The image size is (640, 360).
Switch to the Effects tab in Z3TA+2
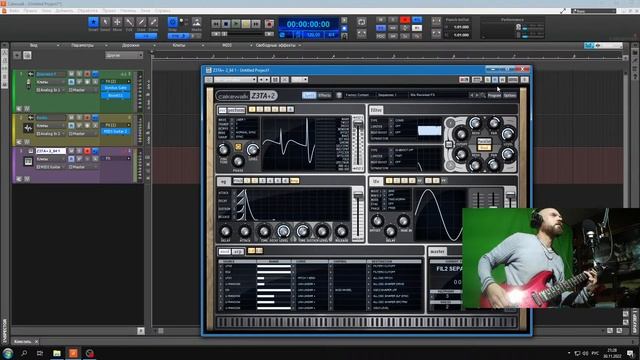point(324,95)
